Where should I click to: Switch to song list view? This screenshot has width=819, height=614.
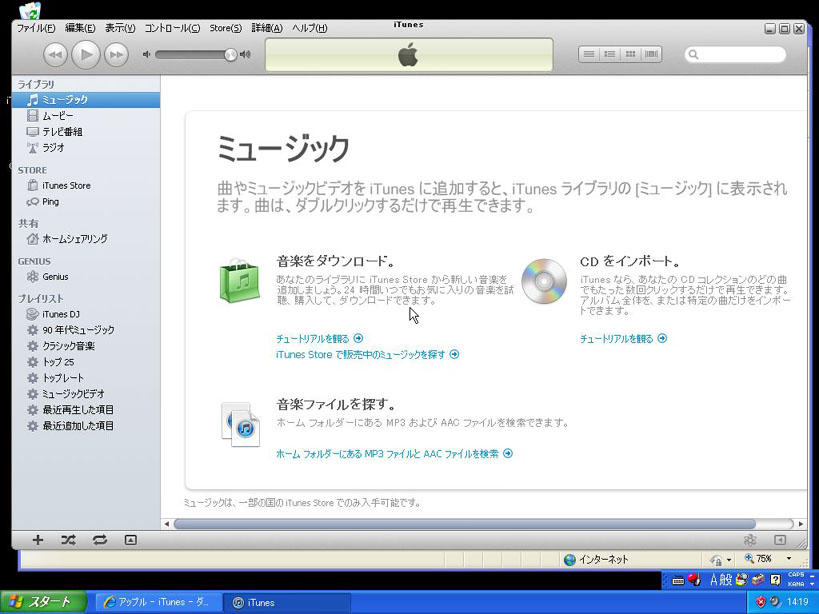pyautogui.click(x=589, y=54)
